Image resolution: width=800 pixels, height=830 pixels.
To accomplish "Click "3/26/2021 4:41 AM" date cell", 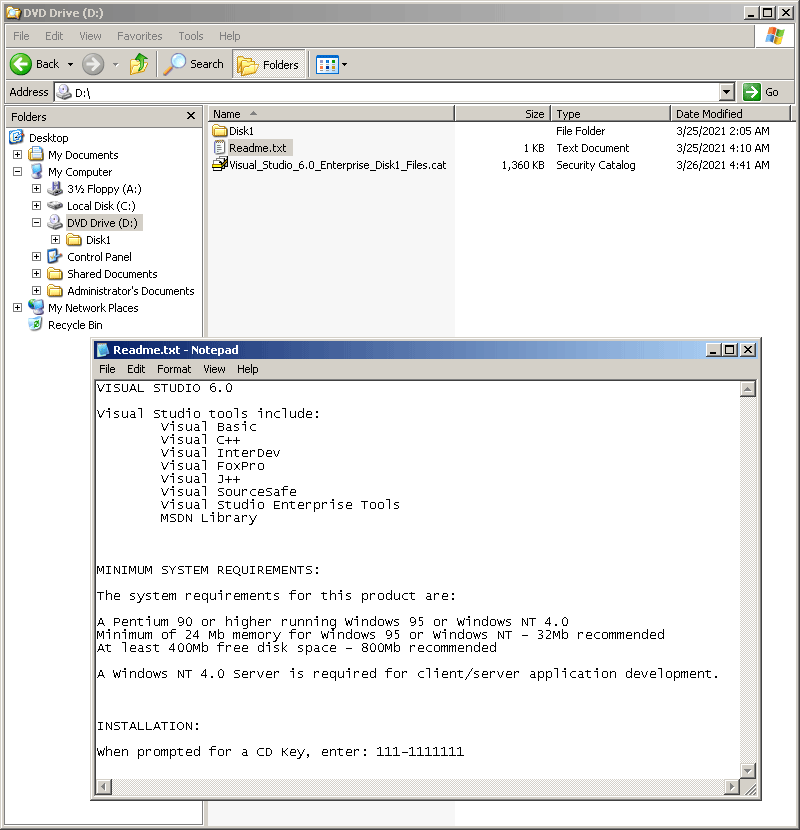I will pos(723,165).
